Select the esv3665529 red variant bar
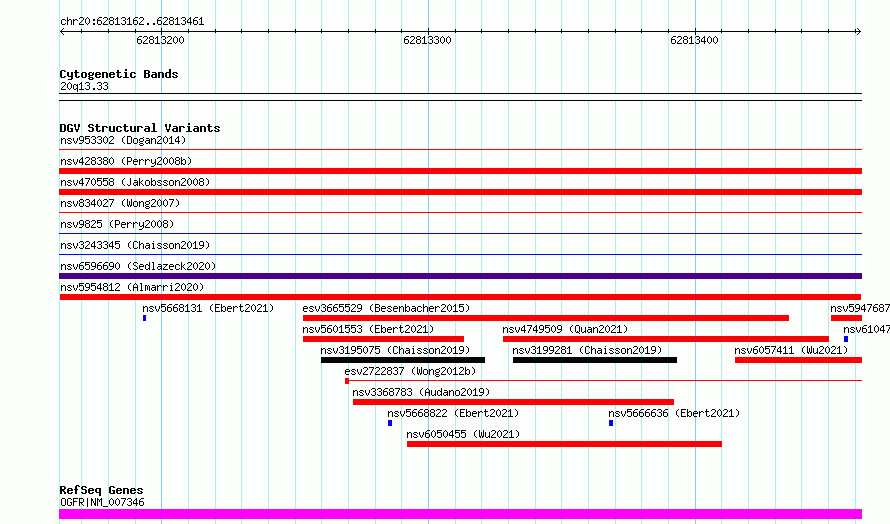 tap(546, 318)
